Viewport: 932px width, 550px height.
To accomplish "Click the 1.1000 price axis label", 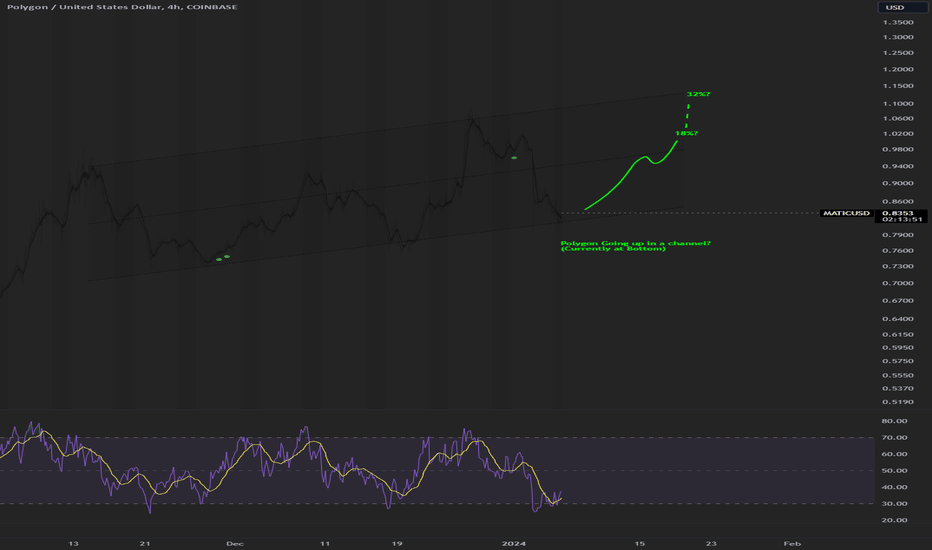I will (x=898, y=103).
